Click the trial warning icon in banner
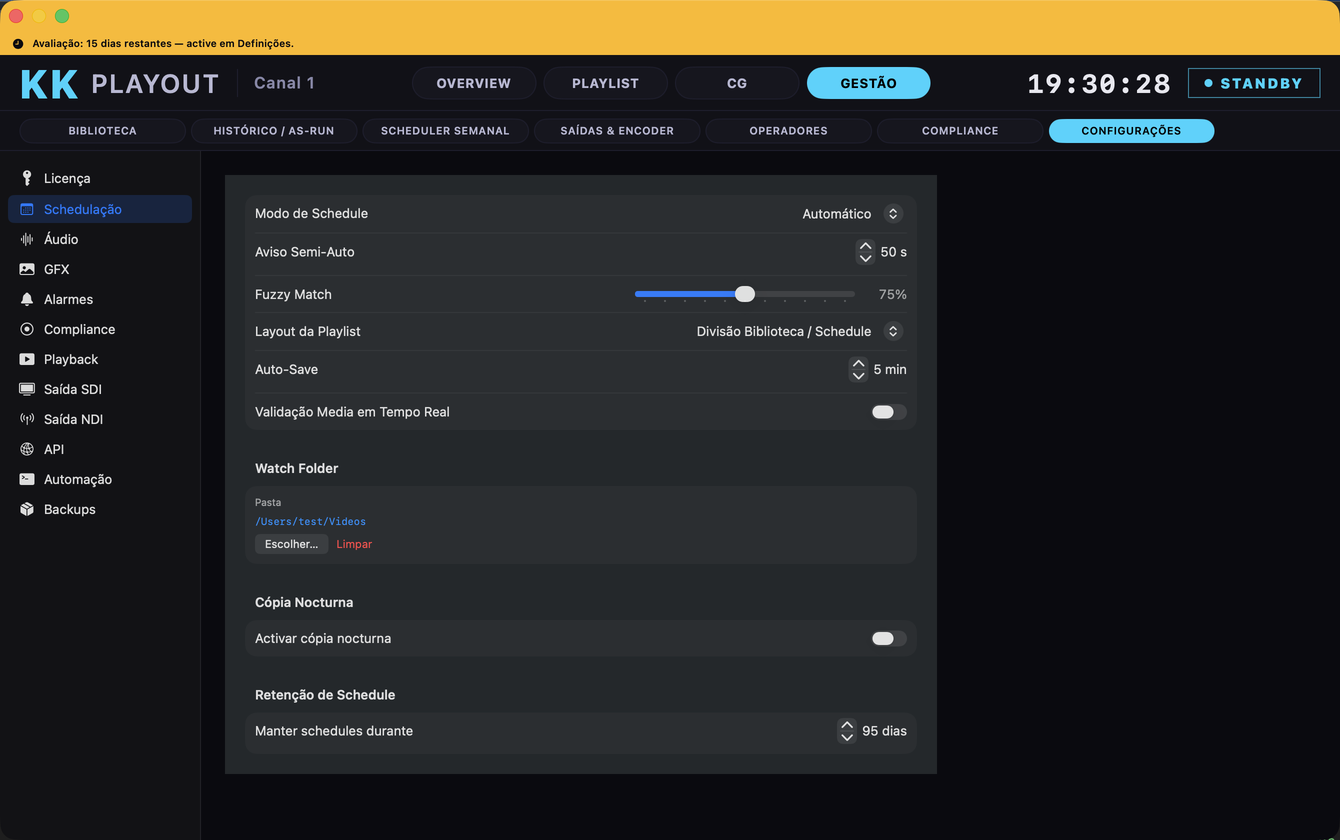The height and width of the screenshot is (840, 1340). [18, 44]
